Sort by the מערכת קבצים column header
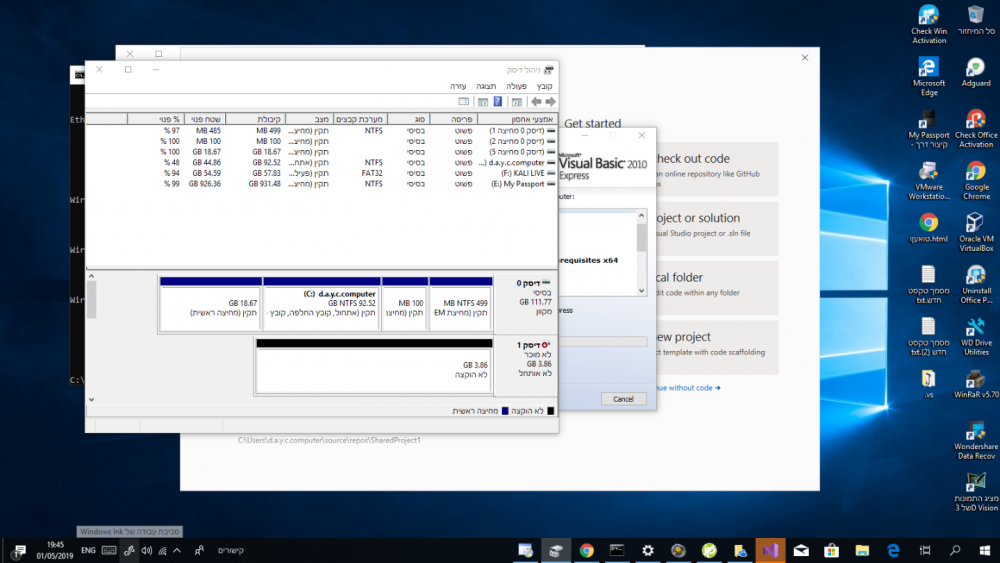The width and height of the screenshot is (1000, 563). 360,119
